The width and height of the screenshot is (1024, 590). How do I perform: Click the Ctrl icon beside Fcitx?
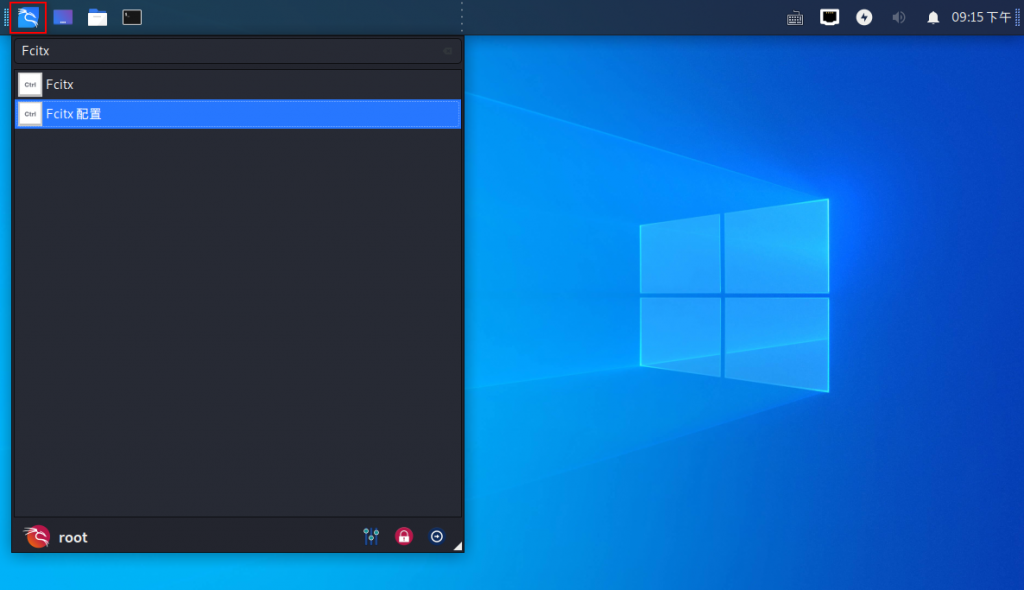[30, 84]
